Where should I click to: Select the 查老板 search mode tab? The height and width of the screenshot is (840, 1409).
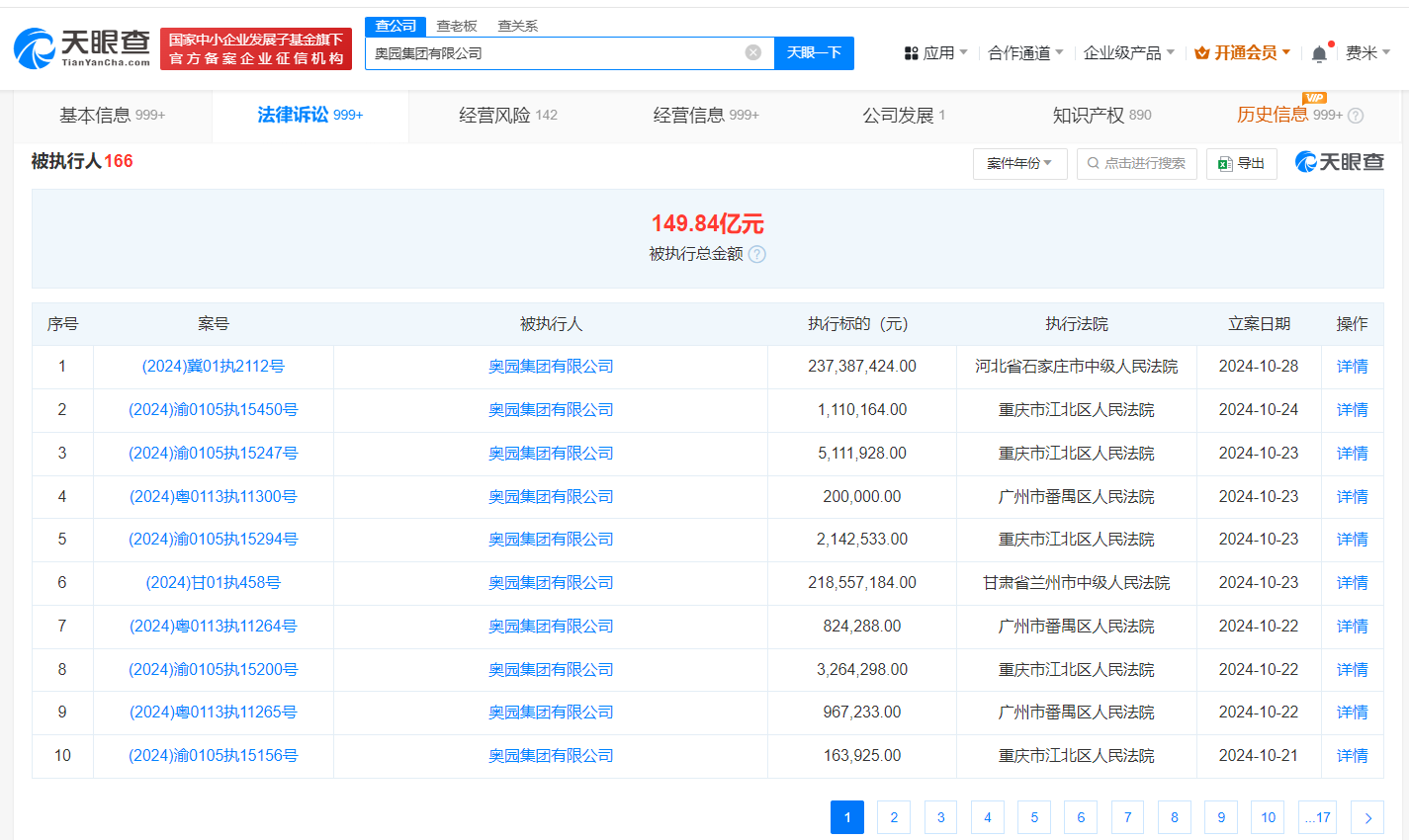pyautogui.click(x=457, y=26)
